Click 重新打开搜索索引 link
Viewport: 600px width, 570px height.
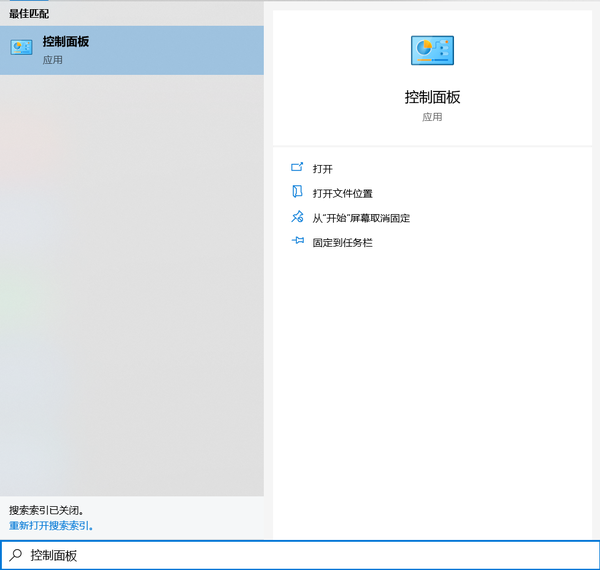51,526
